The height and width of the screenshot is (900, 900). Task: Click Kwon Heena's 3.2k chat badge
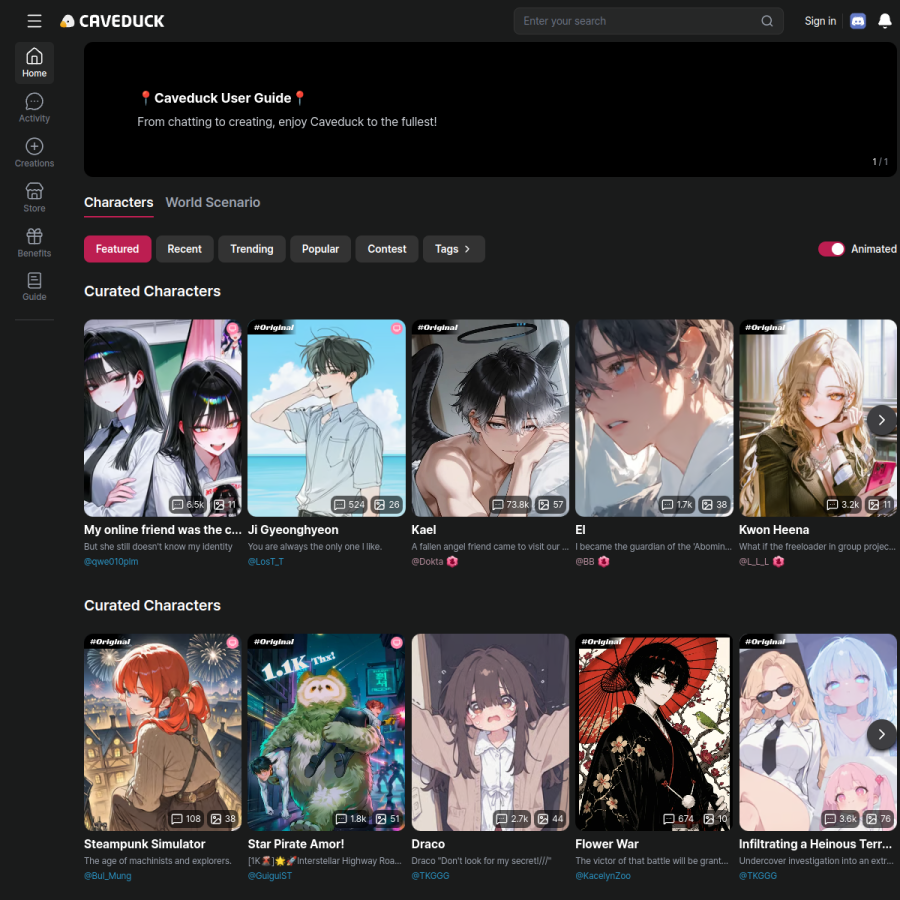(843, 505)
